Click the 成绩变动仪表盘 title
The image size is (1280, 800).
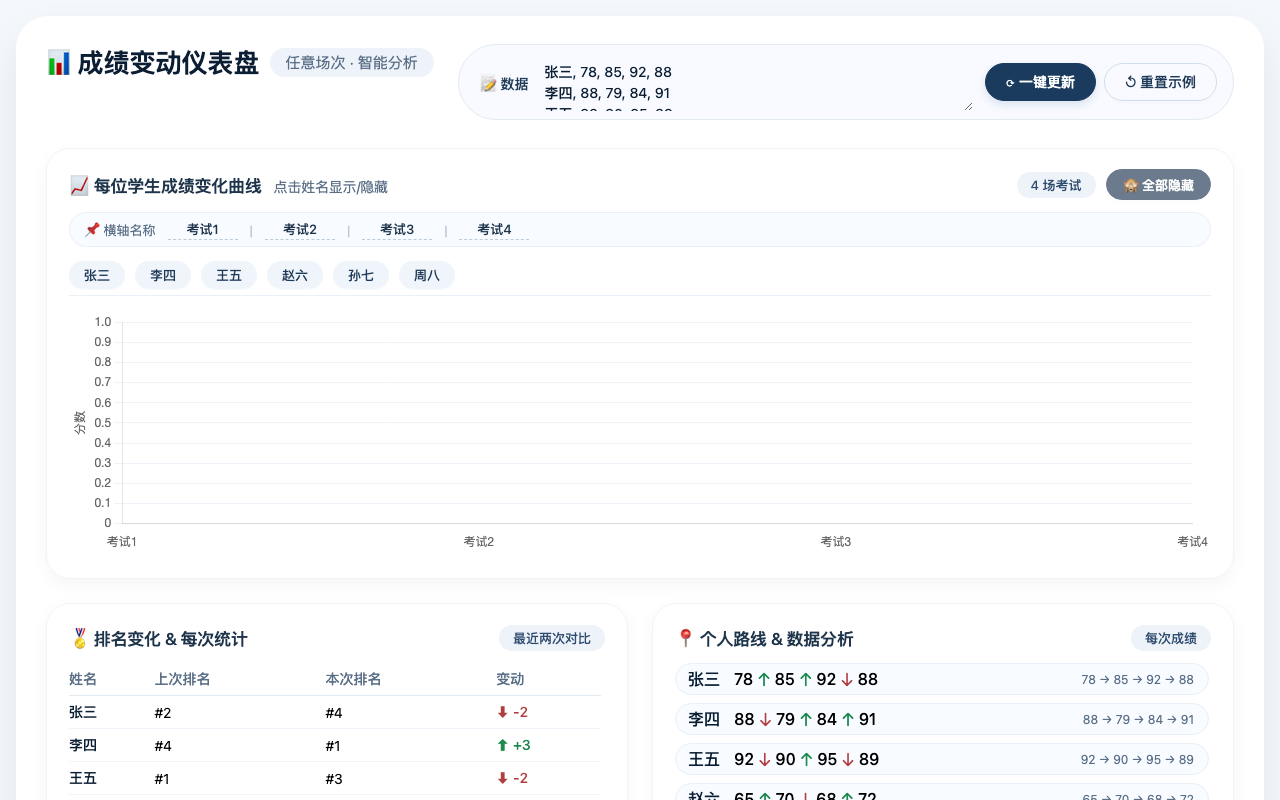point(168,63)
